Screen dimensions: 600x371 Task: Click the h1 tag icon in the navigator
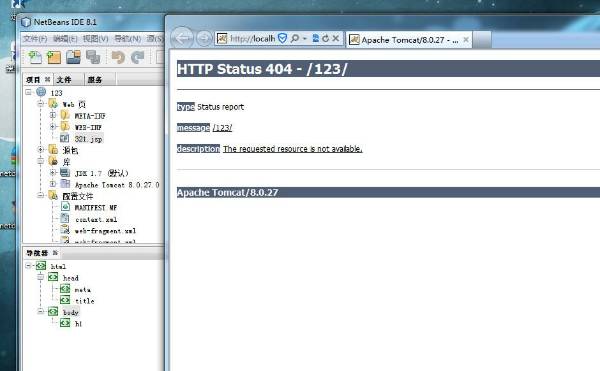click(x=65, y=323)
